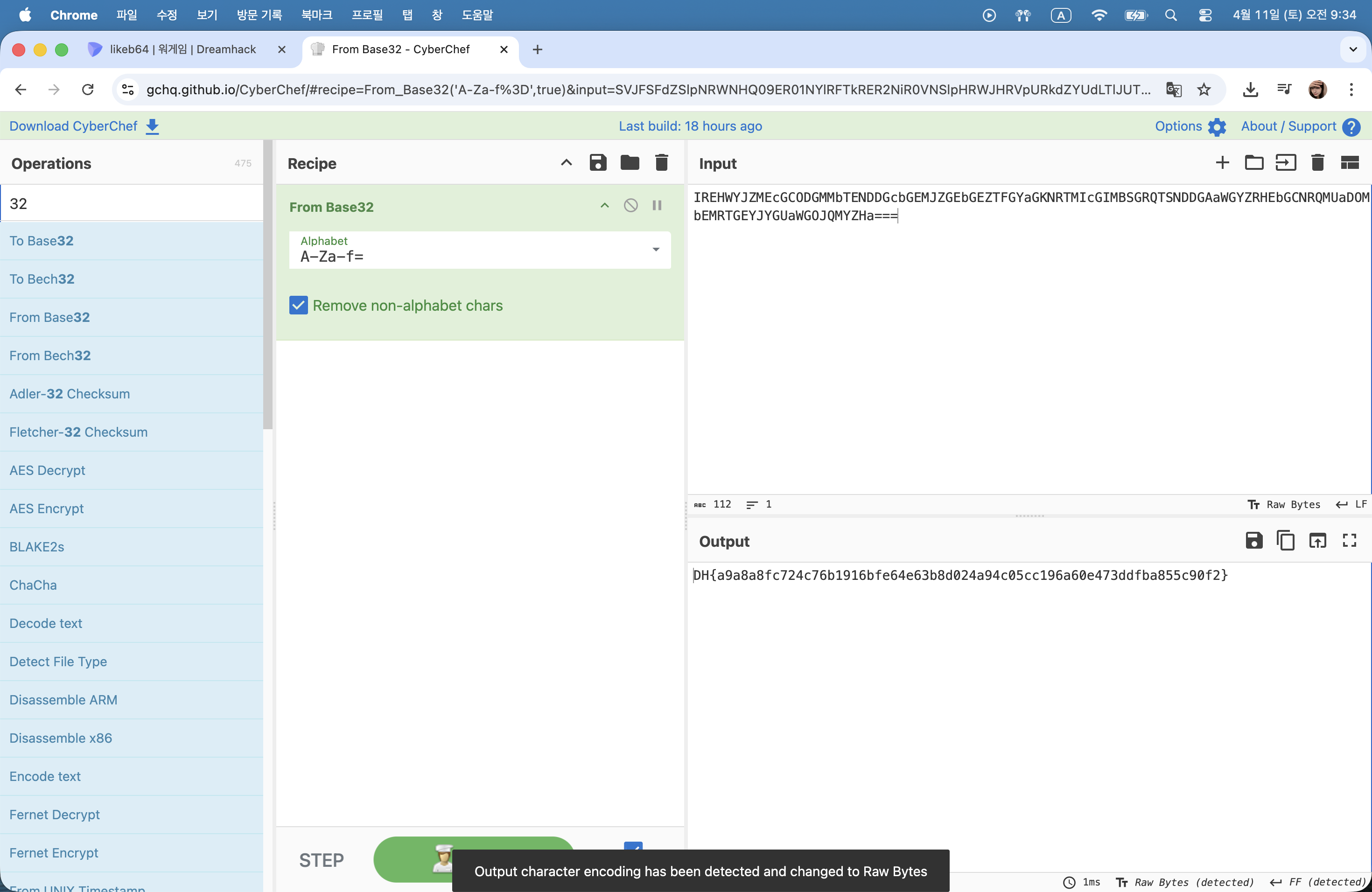The height and width of the screenshot is (892, 1372).
Task: Open the 보기 menu in menu bar
Action: coord(206,15)
